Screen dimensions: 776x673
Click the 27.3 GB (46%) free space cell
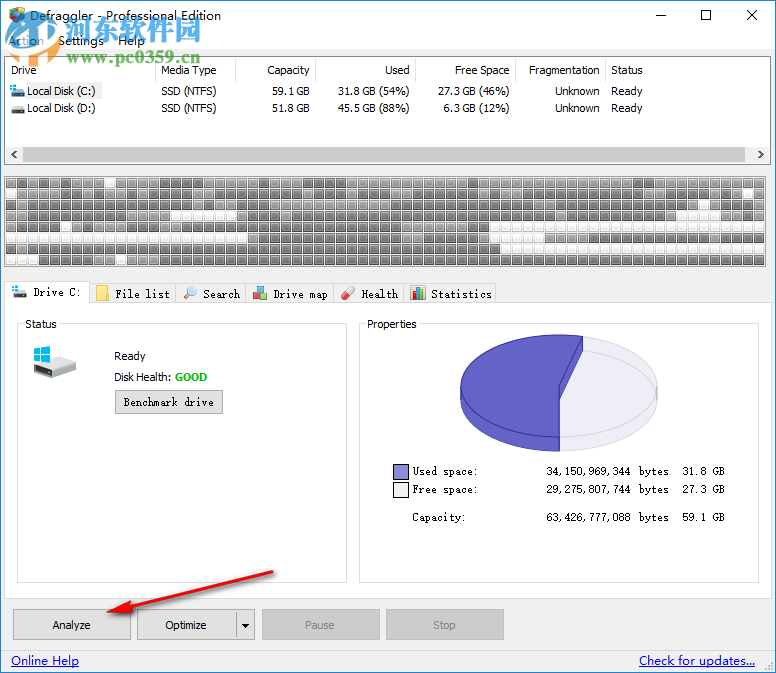click(x=474, y=91)
